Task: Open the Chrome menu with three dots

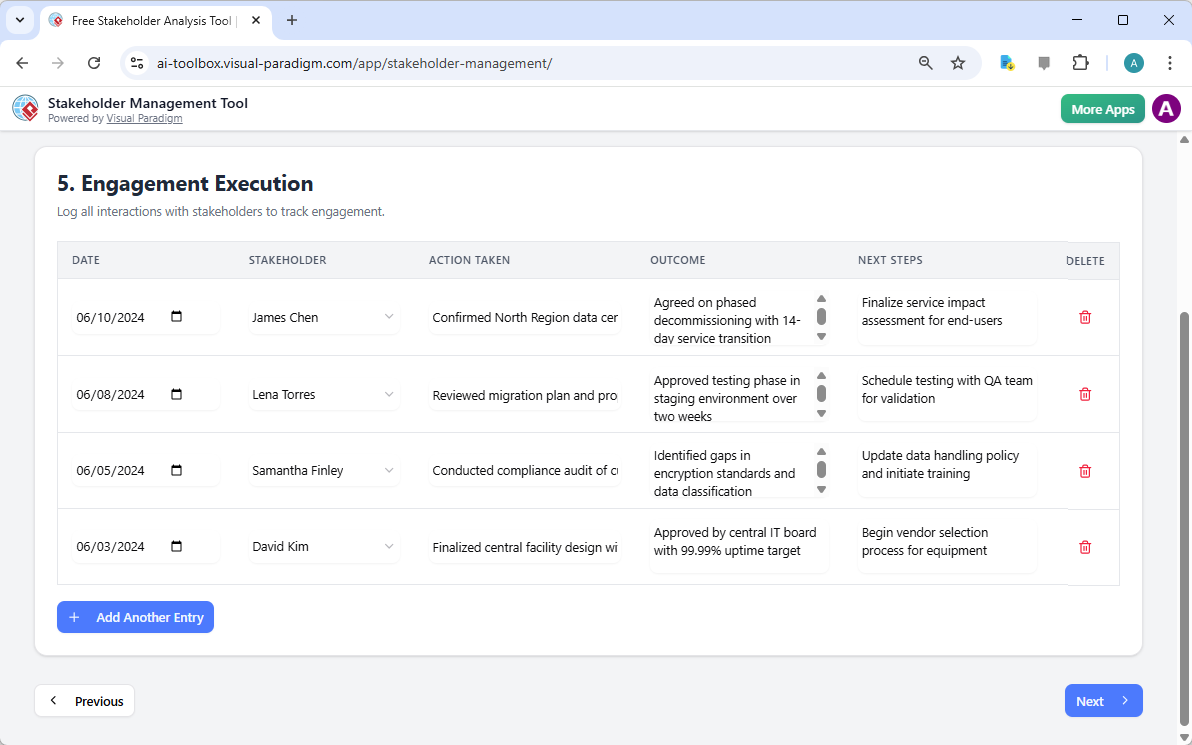Action: [1170, 62]
